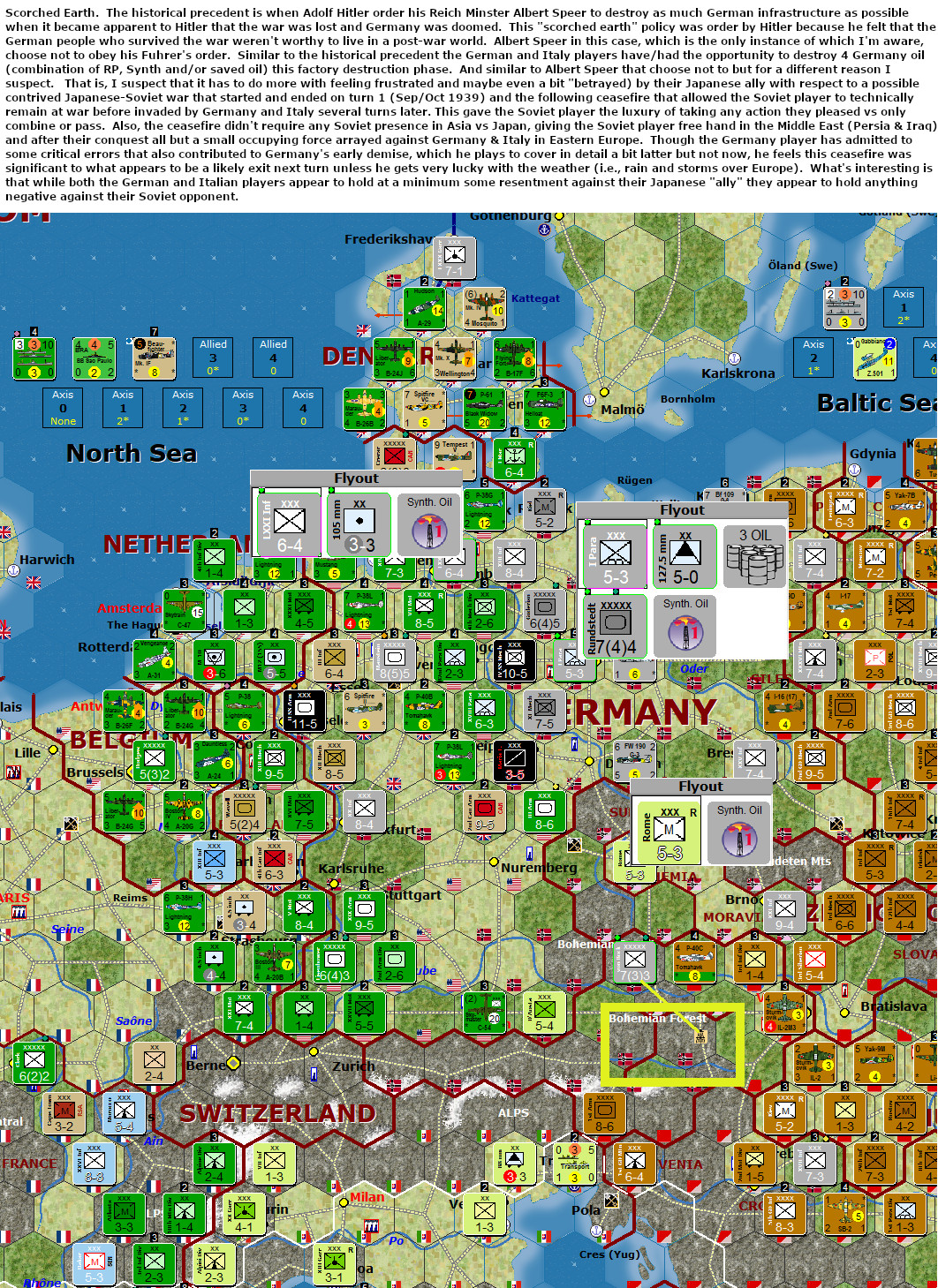
Task: Select the 3 OIL resource stack icon
Action: point(753,554)
